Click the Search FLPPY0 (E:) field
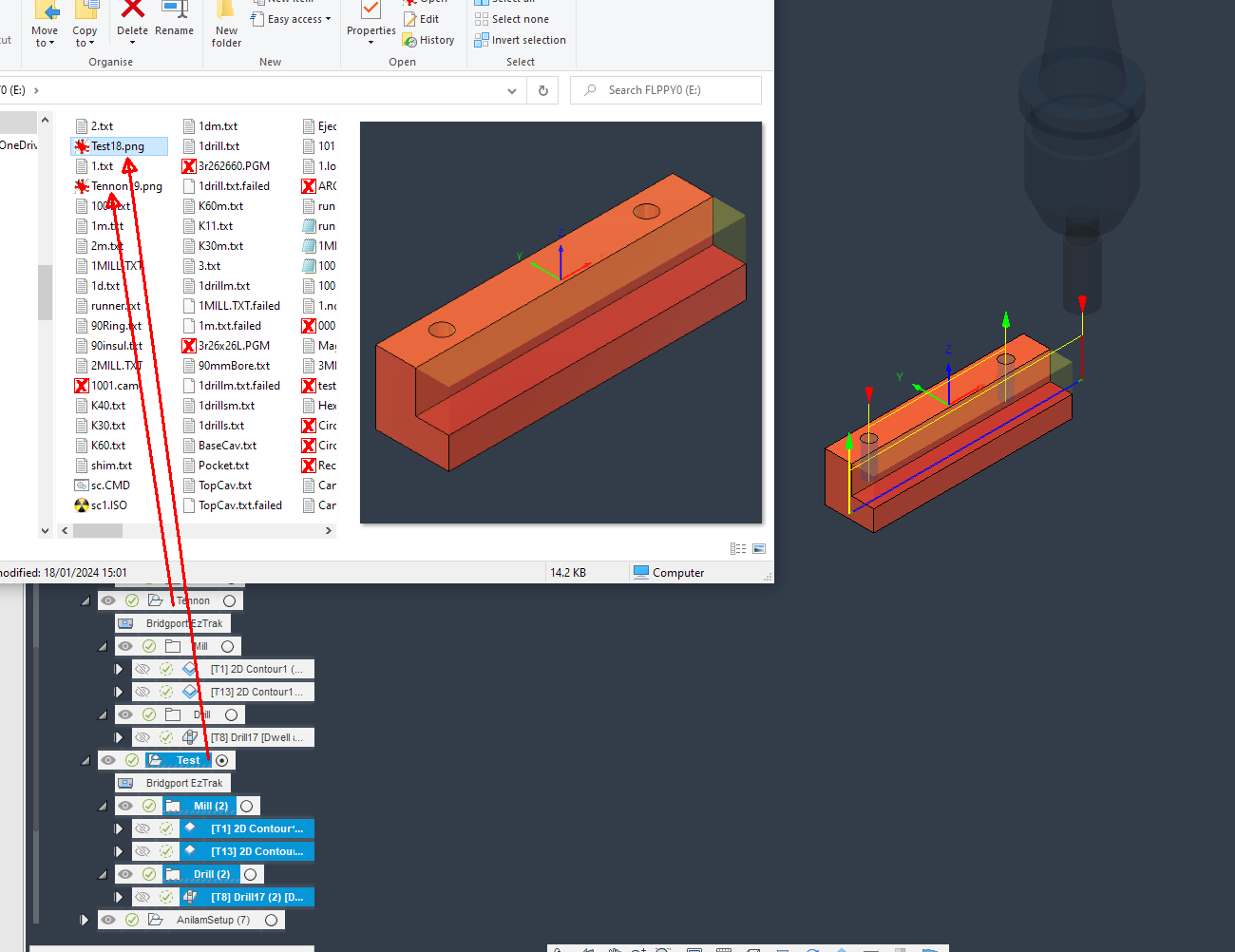Image resolution: width=1235 pixels, height=952 pixels. tap(666, 90)
